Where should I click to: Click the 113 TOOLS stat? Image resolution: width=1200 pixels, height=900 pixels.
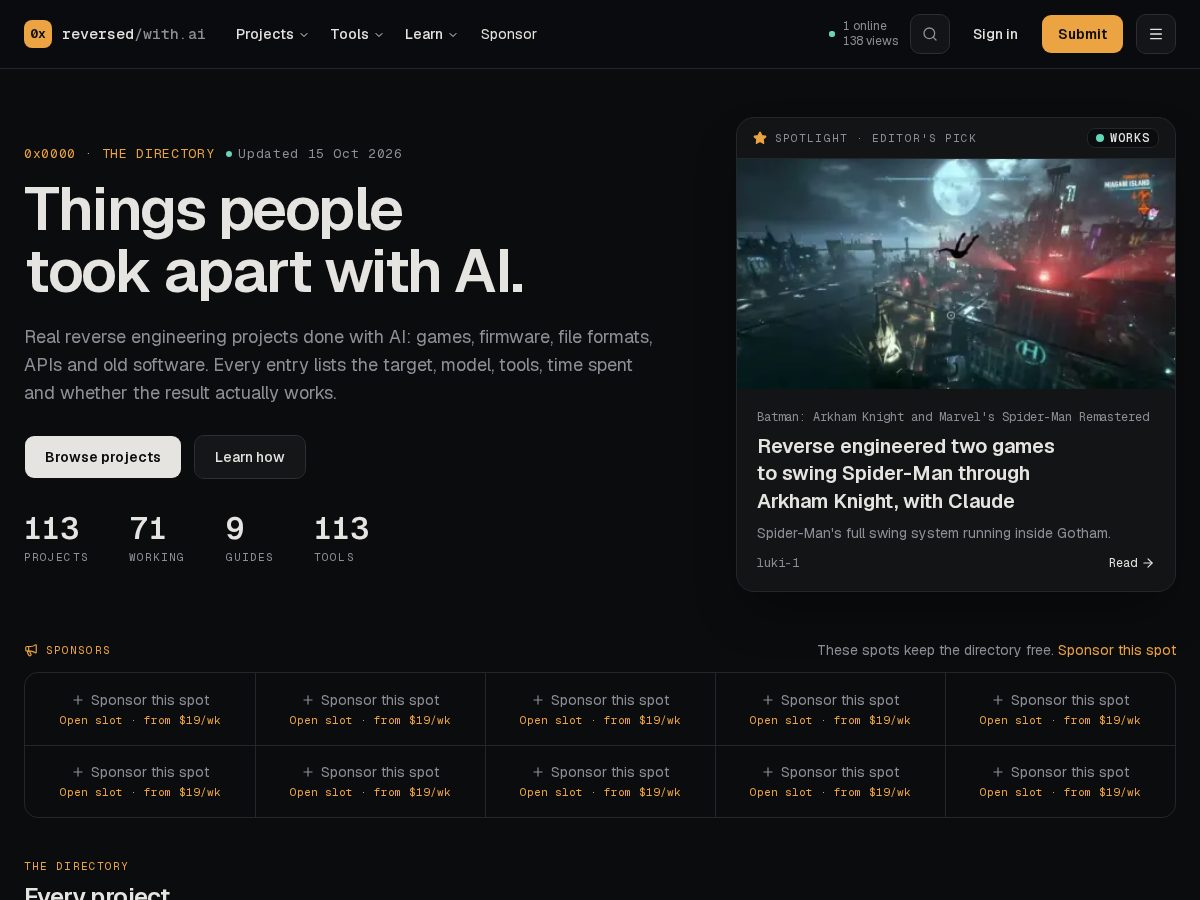341,538
